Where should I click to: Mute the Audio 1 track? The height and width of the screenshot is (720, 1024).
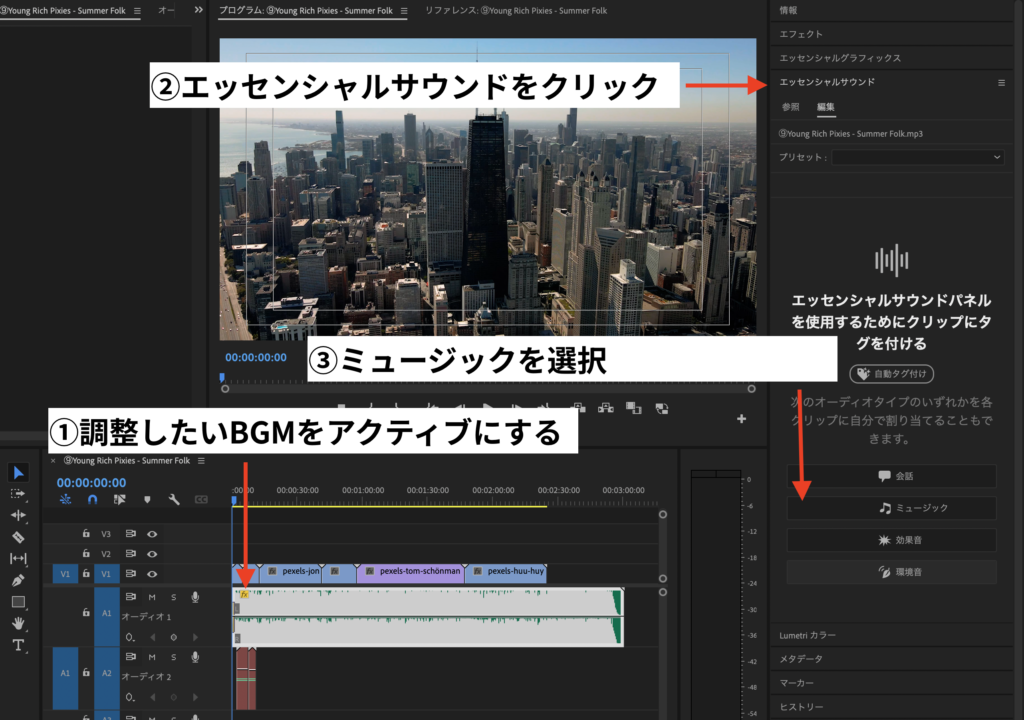(152, 597)
